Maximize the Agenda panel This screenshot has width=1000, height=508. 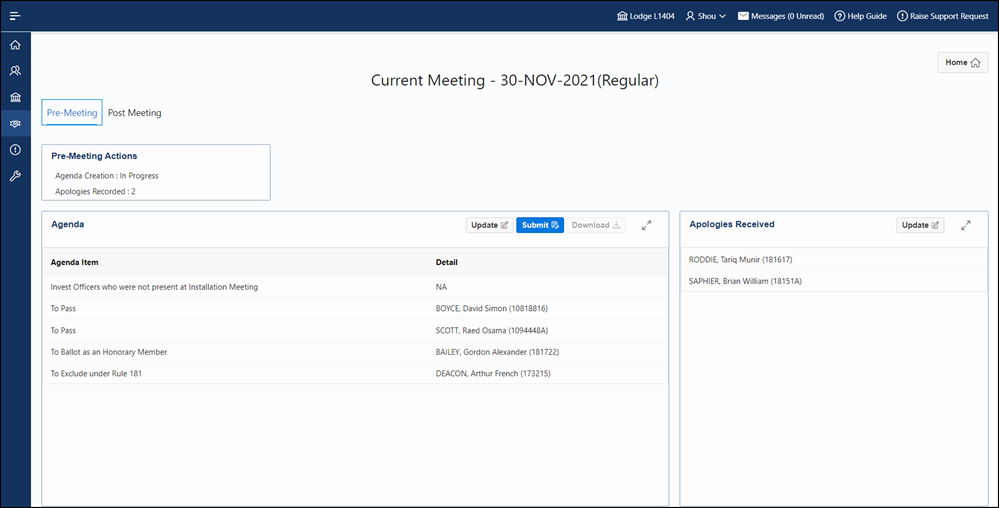coord(646,225)
